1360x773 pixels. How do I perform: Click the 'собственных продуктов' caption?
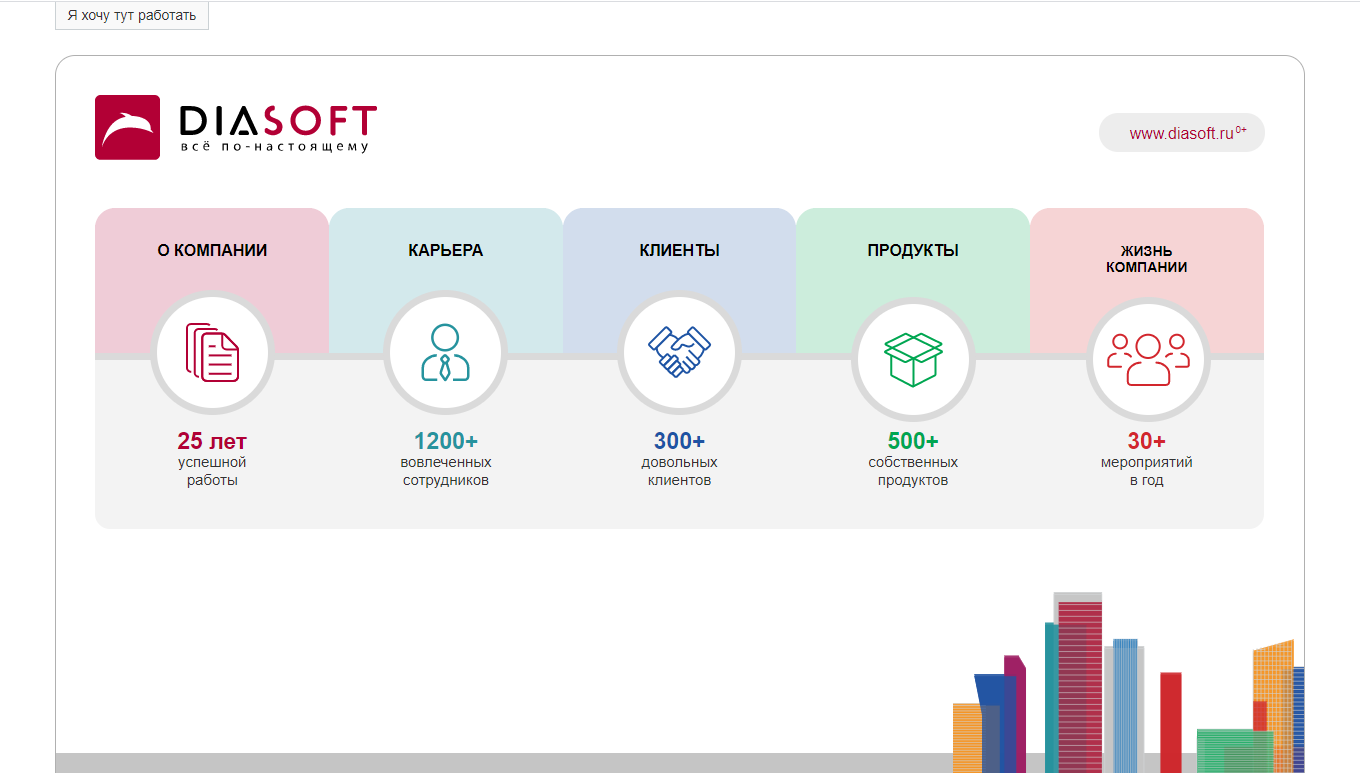tap(913, 471)
